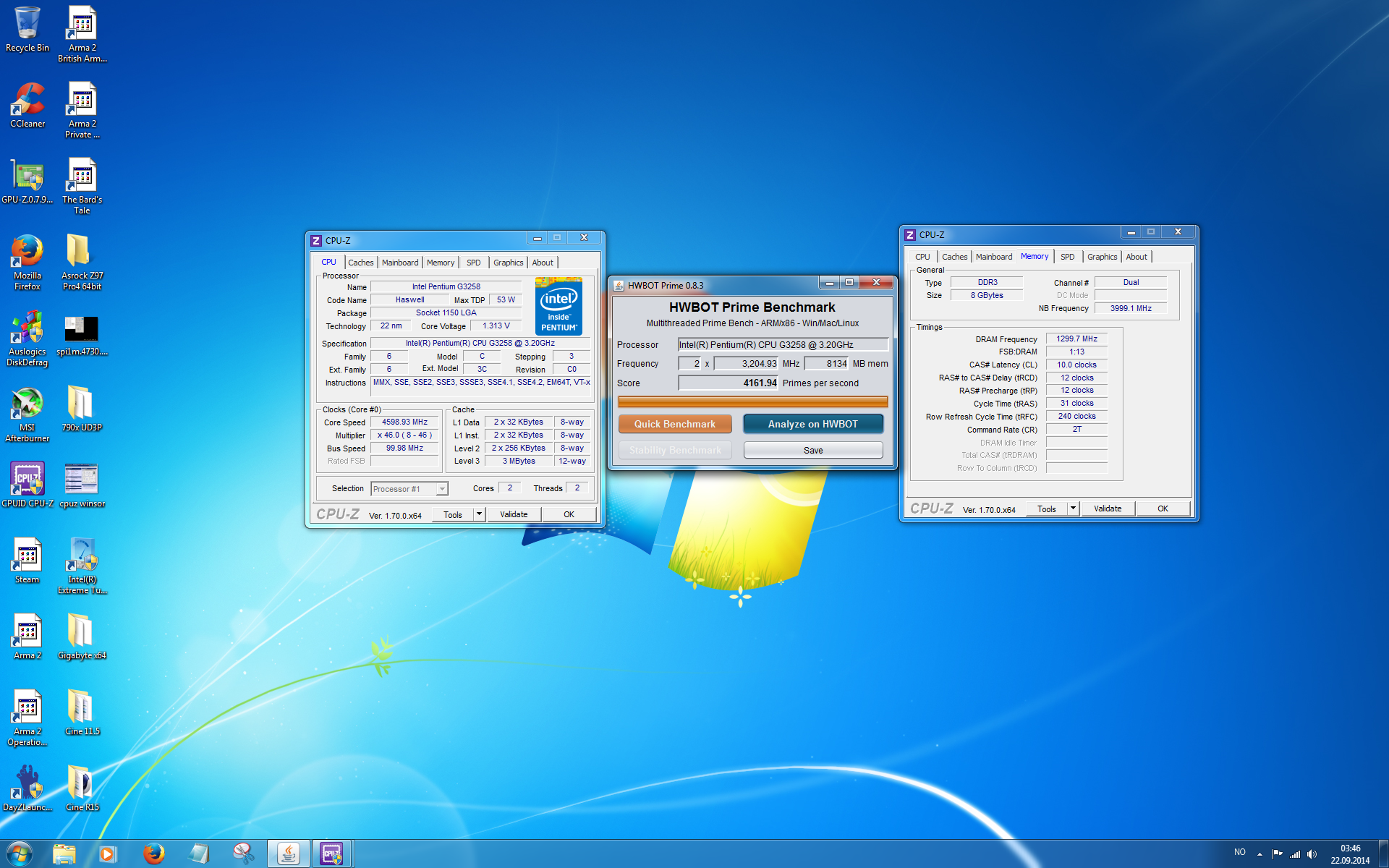Open Asrock Z97 Pro4 64bit folder
This screenshot has width=1389, height=868.
point(82,262)
